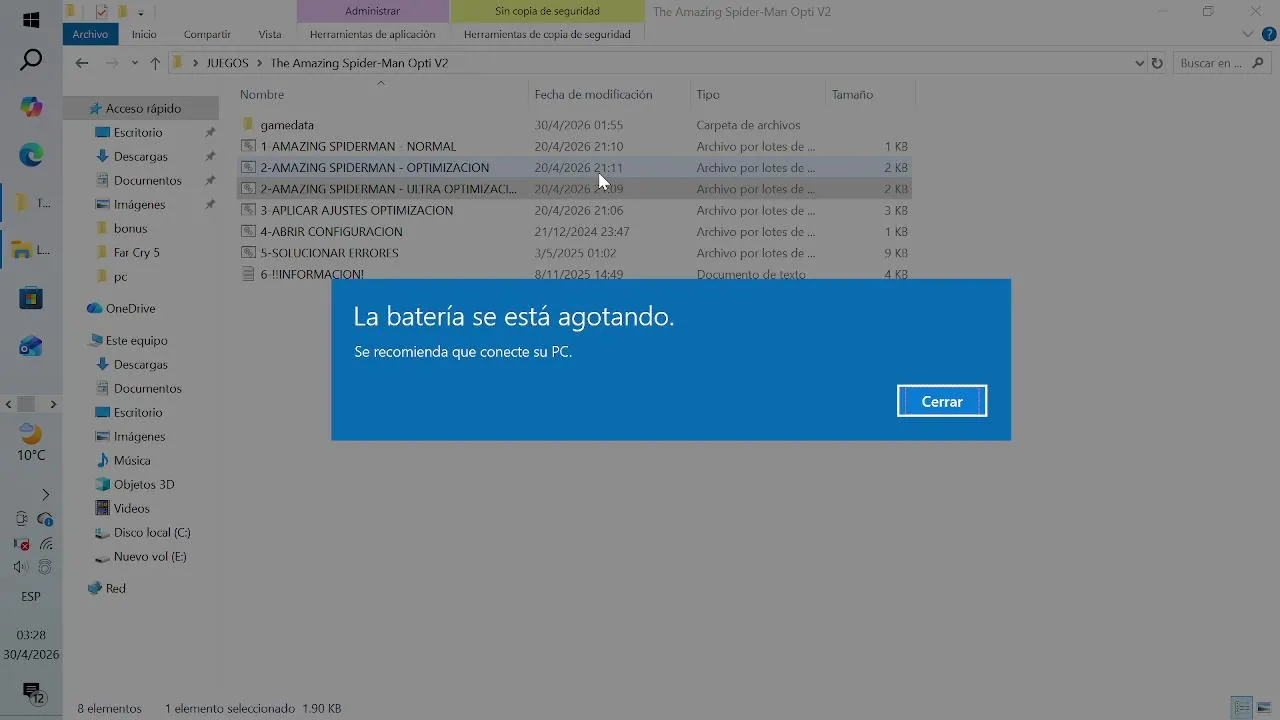Open the Wi-Fi network tray icon
The height and width of the screenshot is (720, 1280).
point(45,544)
